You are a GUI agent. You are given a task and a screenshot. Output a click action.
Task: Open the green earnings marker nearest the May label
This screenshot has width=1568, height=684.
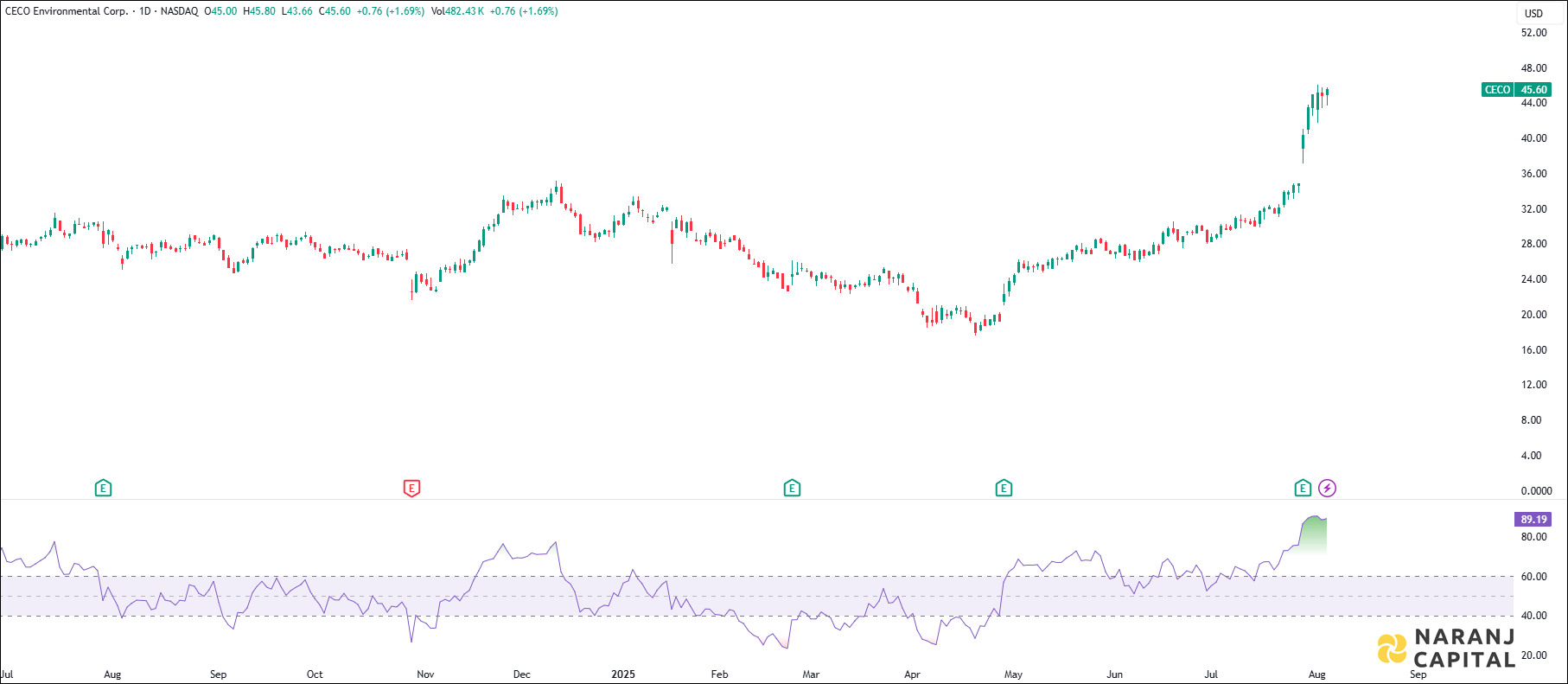(x=1004, y=489)
